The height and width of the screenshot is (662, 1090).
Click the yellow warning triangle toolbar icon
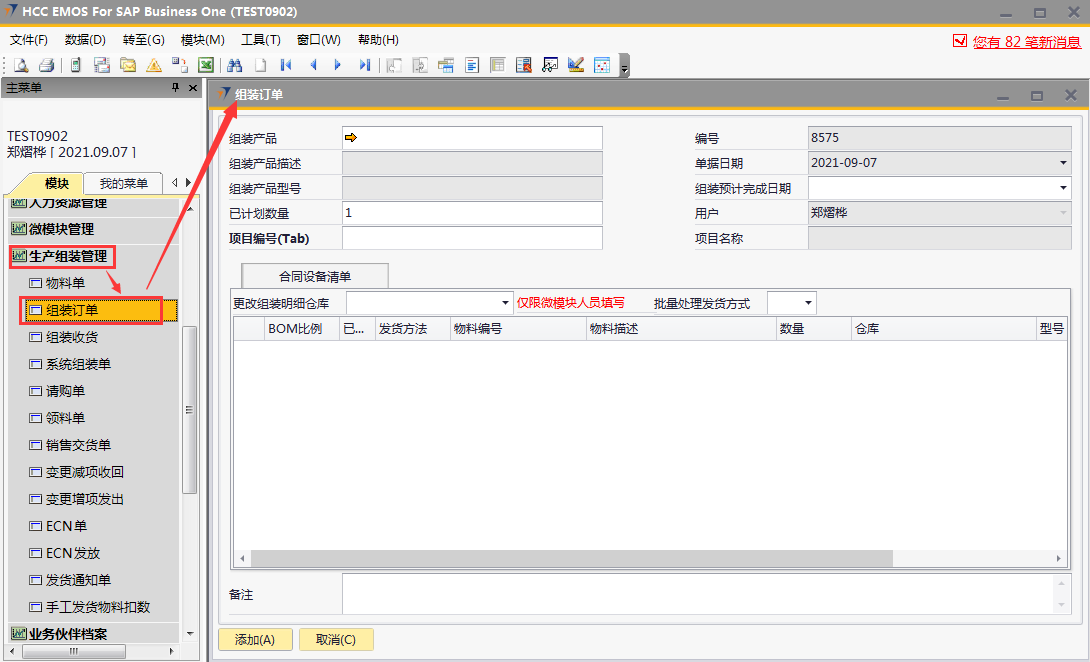tap(154, 65)
